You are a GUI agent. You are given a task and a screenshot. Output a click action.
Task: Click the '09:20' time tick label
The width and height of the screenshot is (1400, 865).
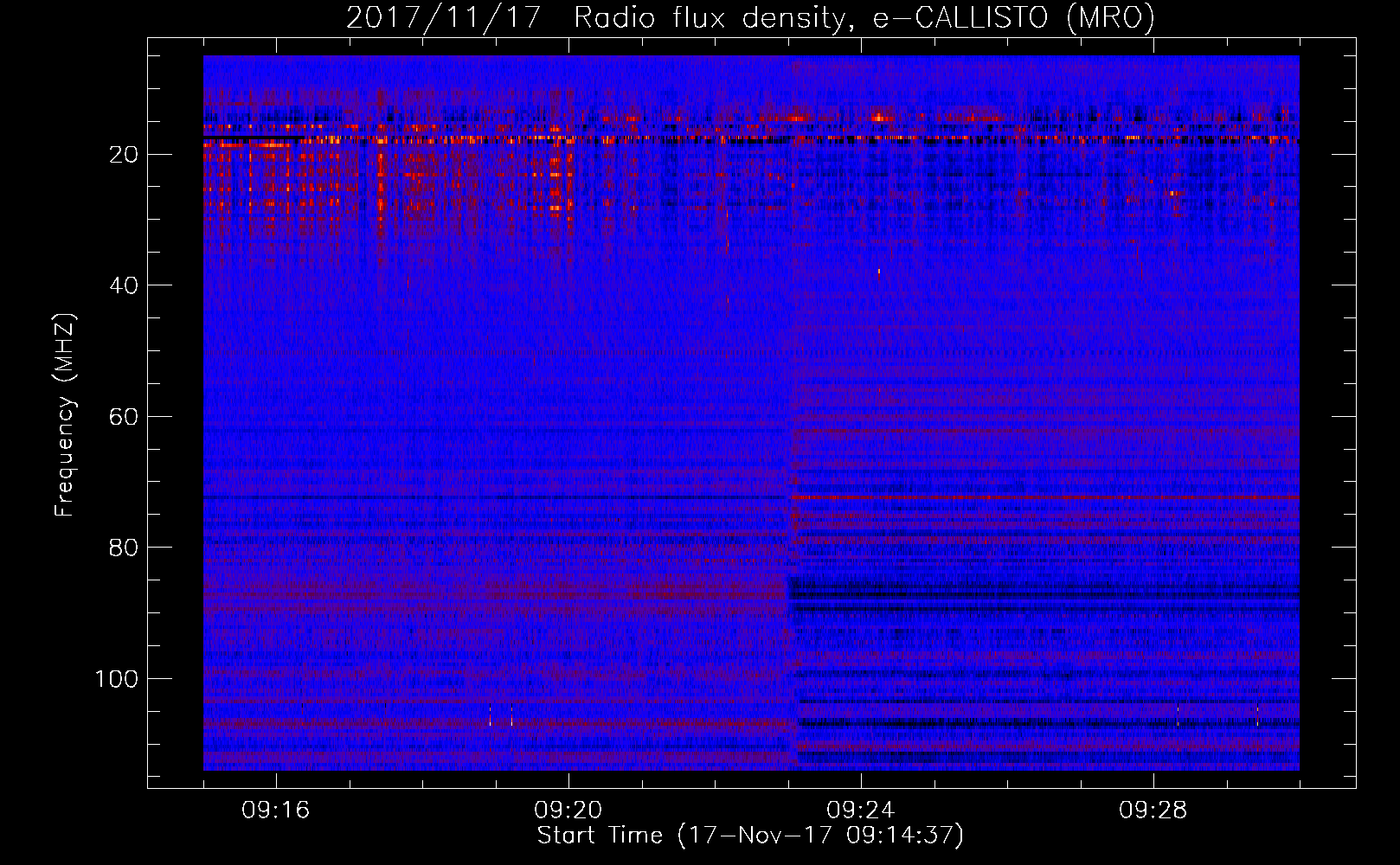coord(568,811)
